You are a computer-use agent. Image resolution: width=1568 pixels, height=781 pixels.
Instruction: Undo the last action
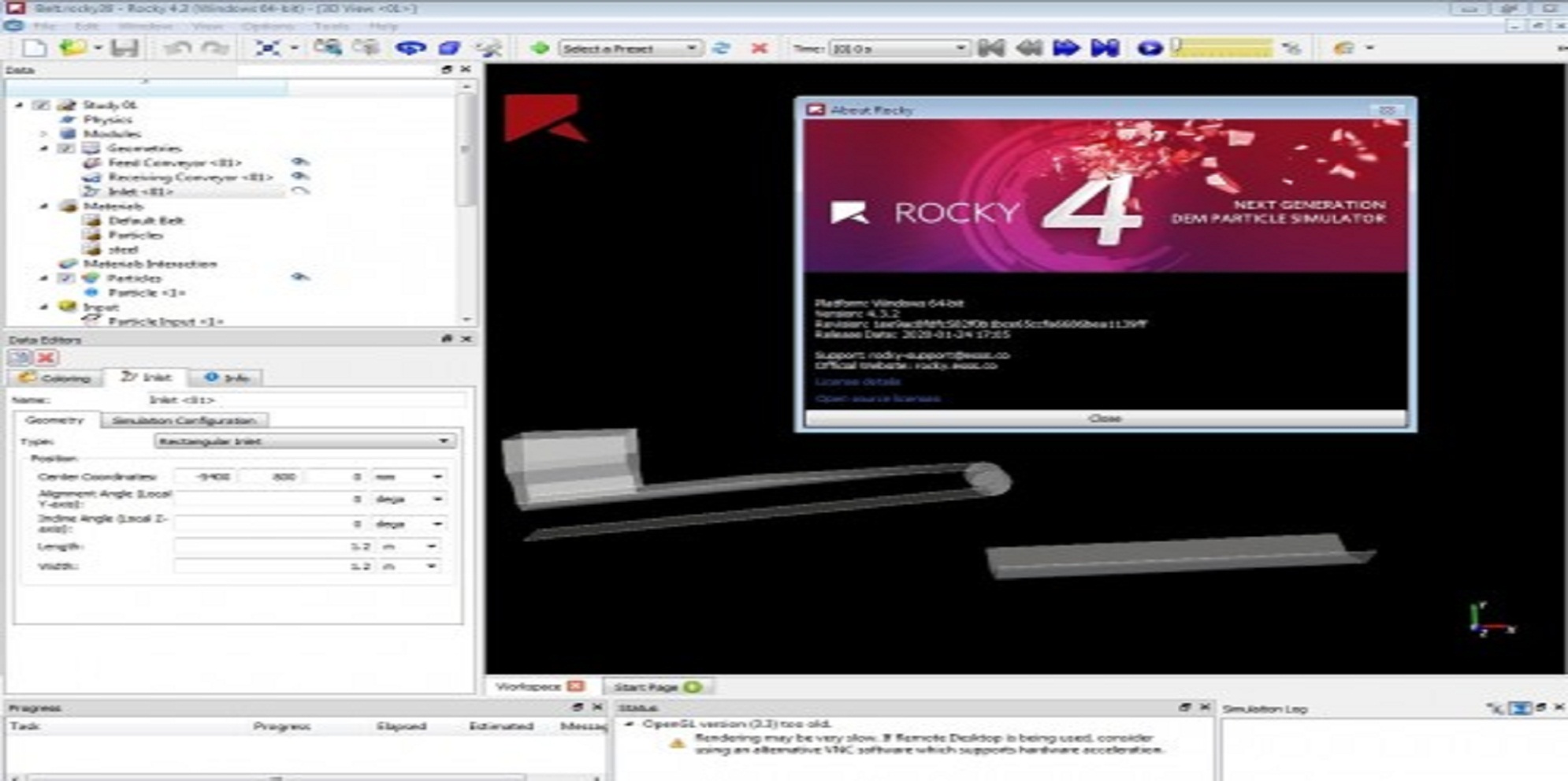[x=179, y=48]
